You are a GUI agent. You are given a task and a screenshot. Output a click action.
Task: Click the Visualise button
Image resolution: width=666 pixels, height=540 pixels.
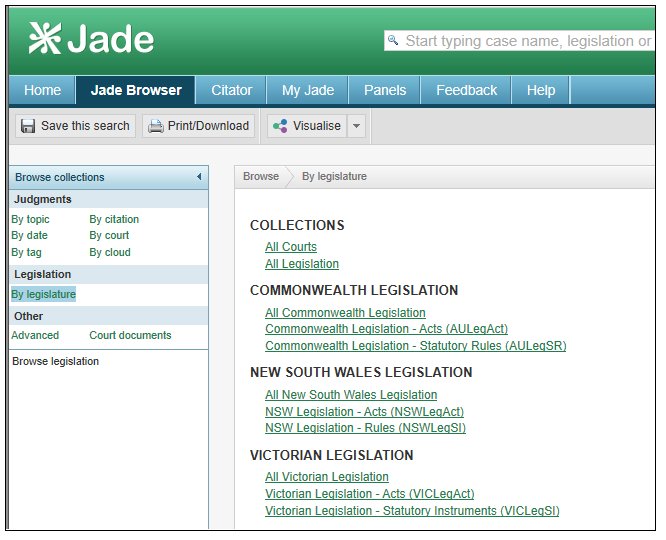tap(307, 126)
